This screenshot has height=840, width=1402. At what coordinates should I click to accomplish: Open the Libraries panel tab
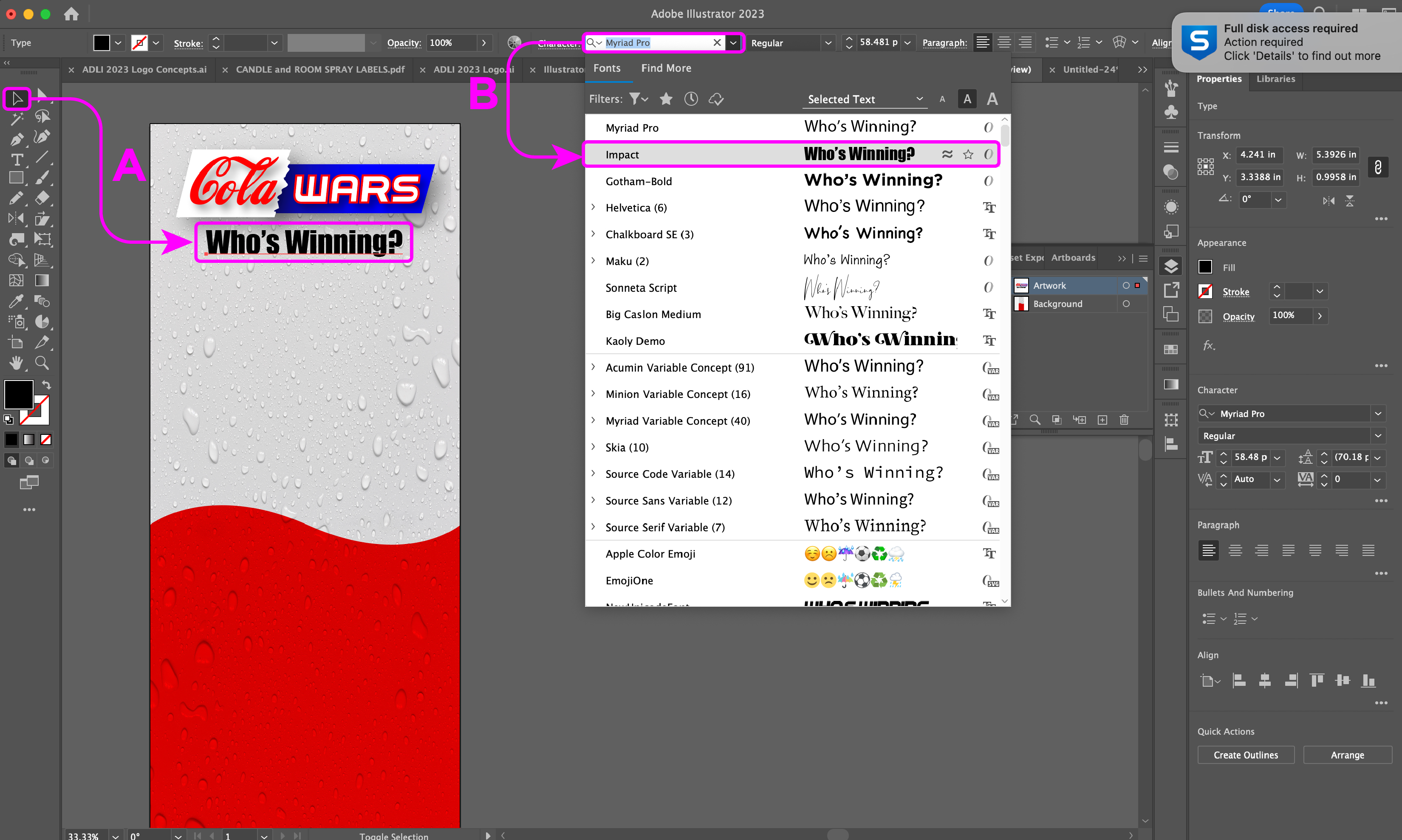click(1275, 79)
